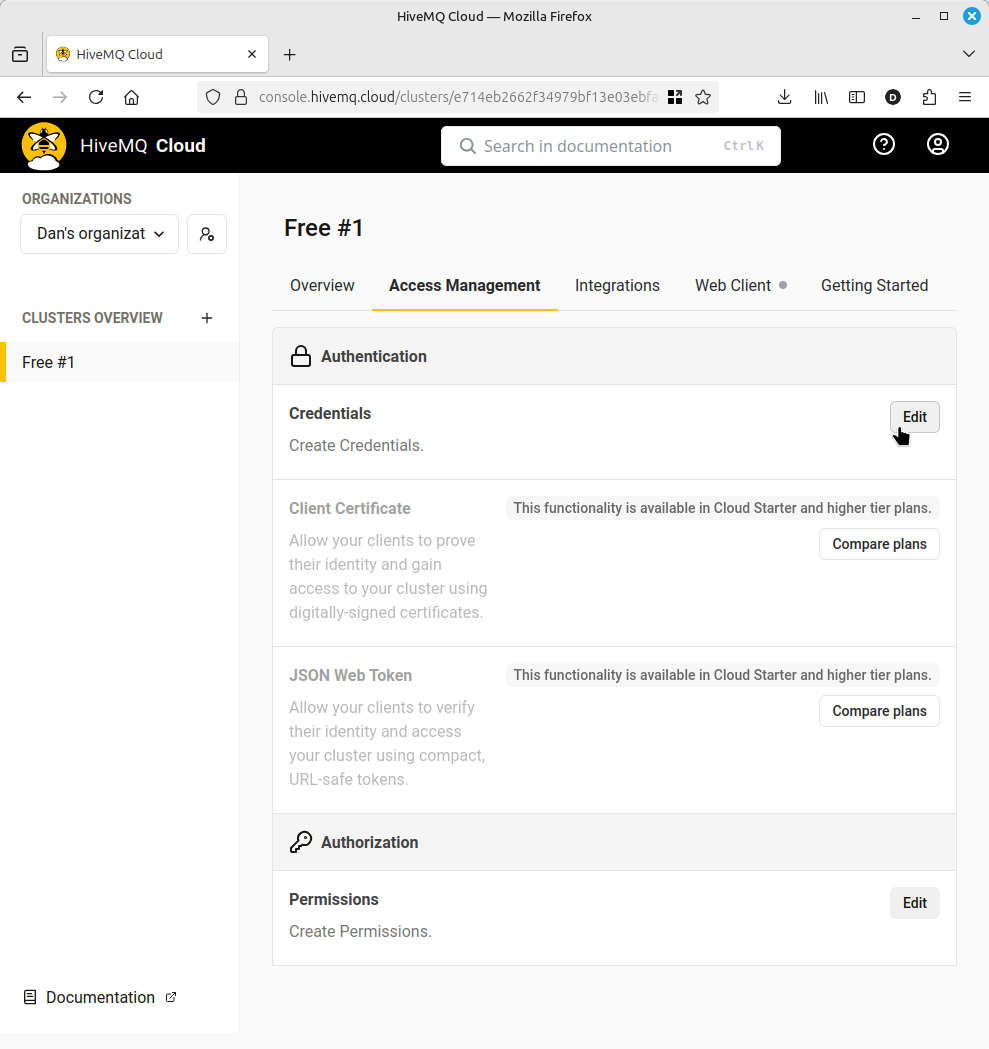This screenshot has height=1049, width=989.
Task: Open the user account profile icon
Action: [x=937, y=145]
